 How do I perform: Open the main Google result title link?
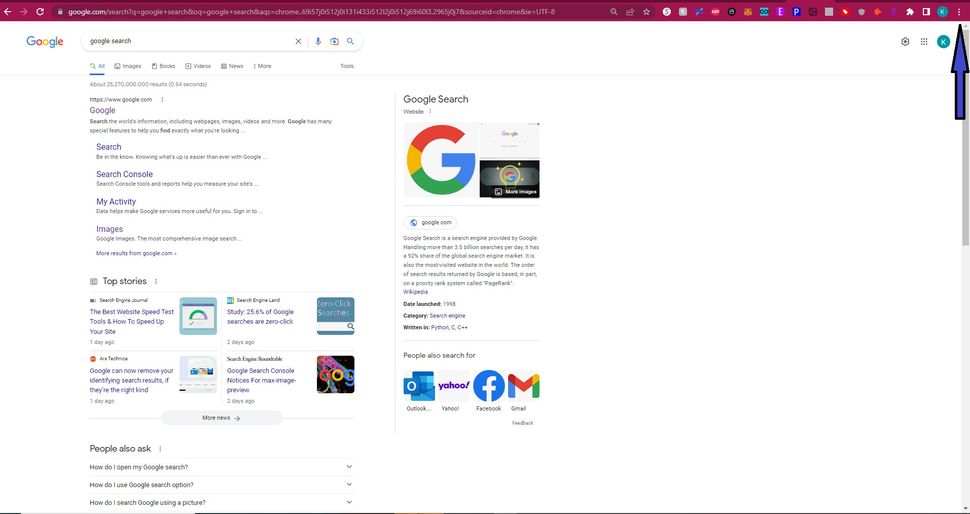coord(103,111)
